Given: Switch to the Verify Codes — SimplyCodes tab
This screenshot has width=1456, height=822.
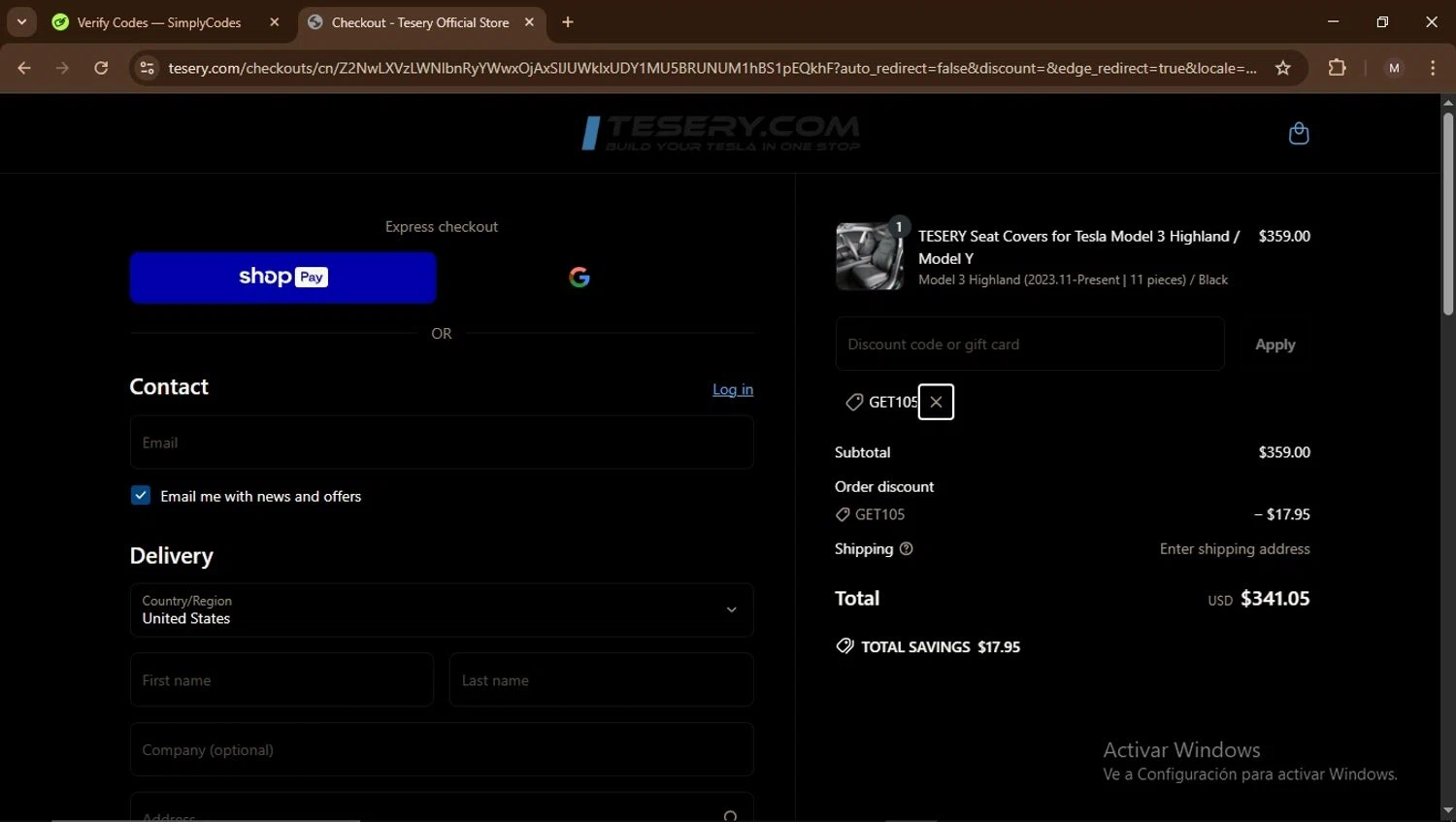Looking at the screenshot, I should coord(159,22).
